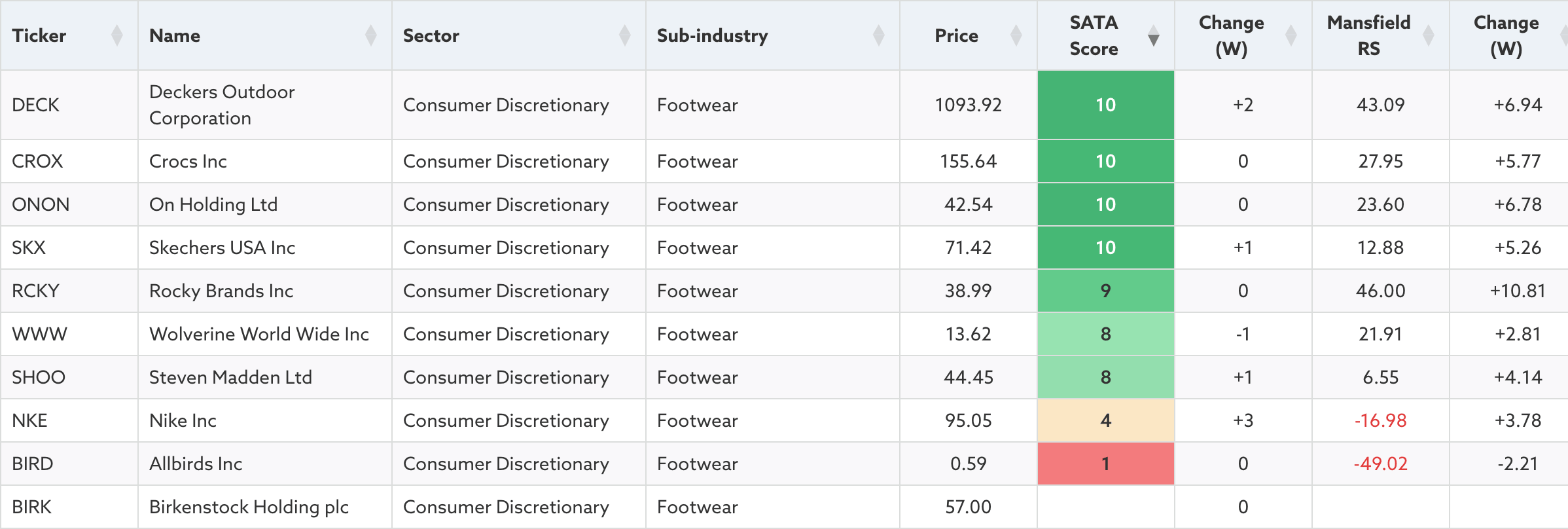
Task: Click the price 155.64 for Crocs
Action: point(969,161)
